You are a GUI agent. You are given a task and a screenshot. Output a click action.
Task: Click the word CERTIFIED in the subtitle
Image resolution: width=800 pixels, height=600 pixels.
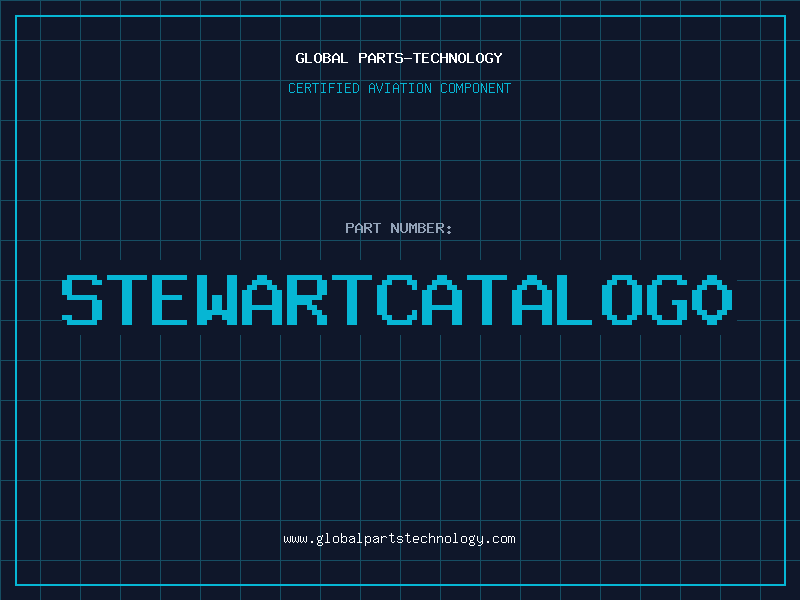[323, 88]
